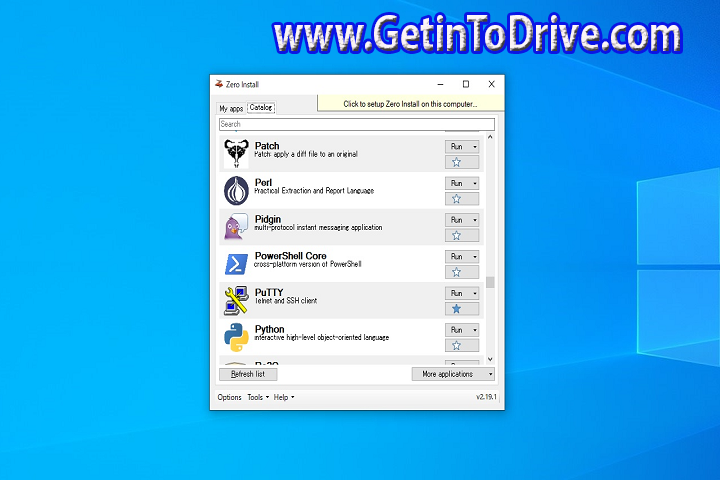
Task: Click the scrollbar down arrow
Action: pos(490,359)
